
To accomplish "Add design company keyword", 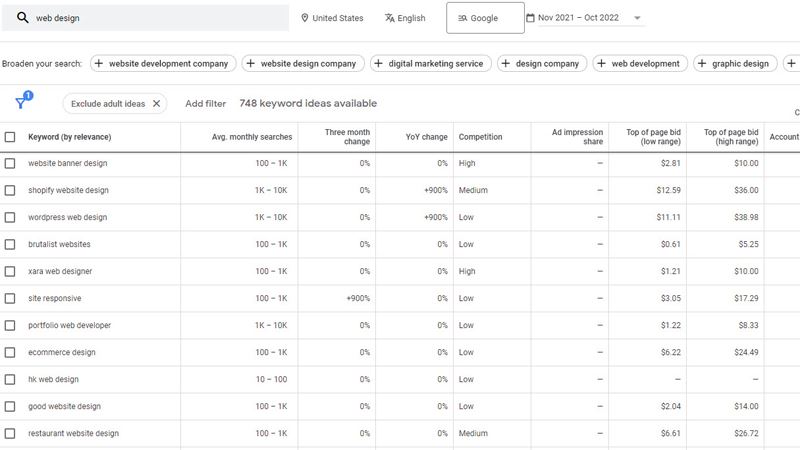I will [x=542, y=63].
